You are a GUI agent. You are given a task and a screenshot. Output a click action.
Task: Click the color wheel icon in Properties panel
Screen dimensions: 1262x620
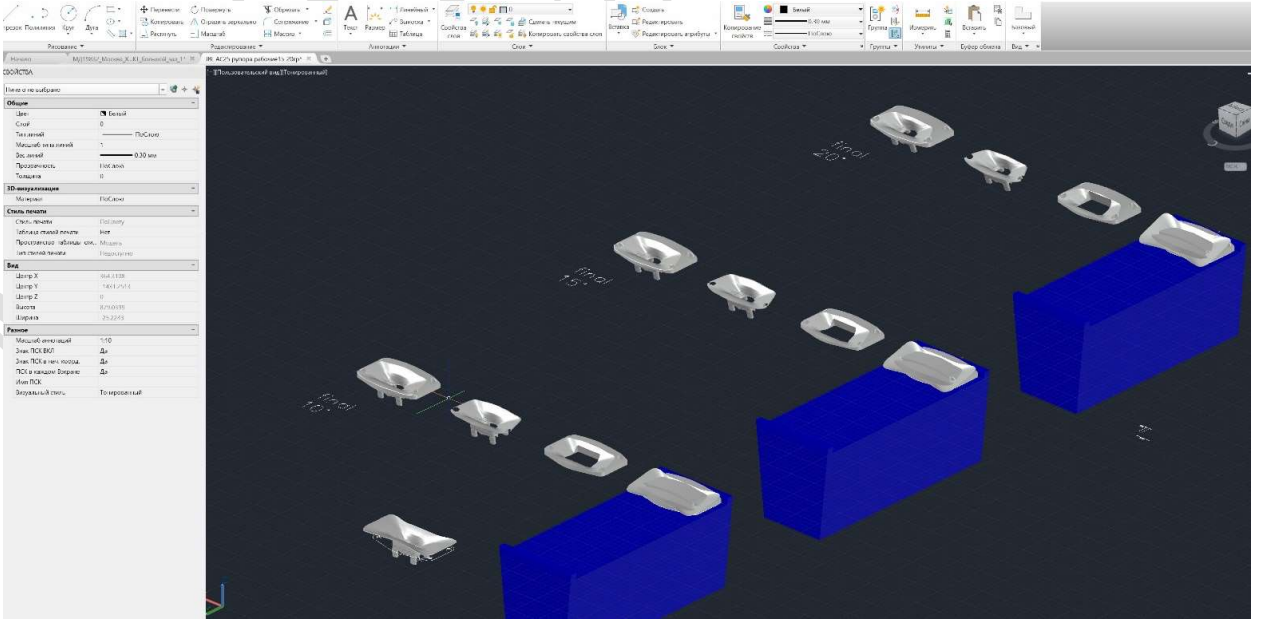click(766, 9)
